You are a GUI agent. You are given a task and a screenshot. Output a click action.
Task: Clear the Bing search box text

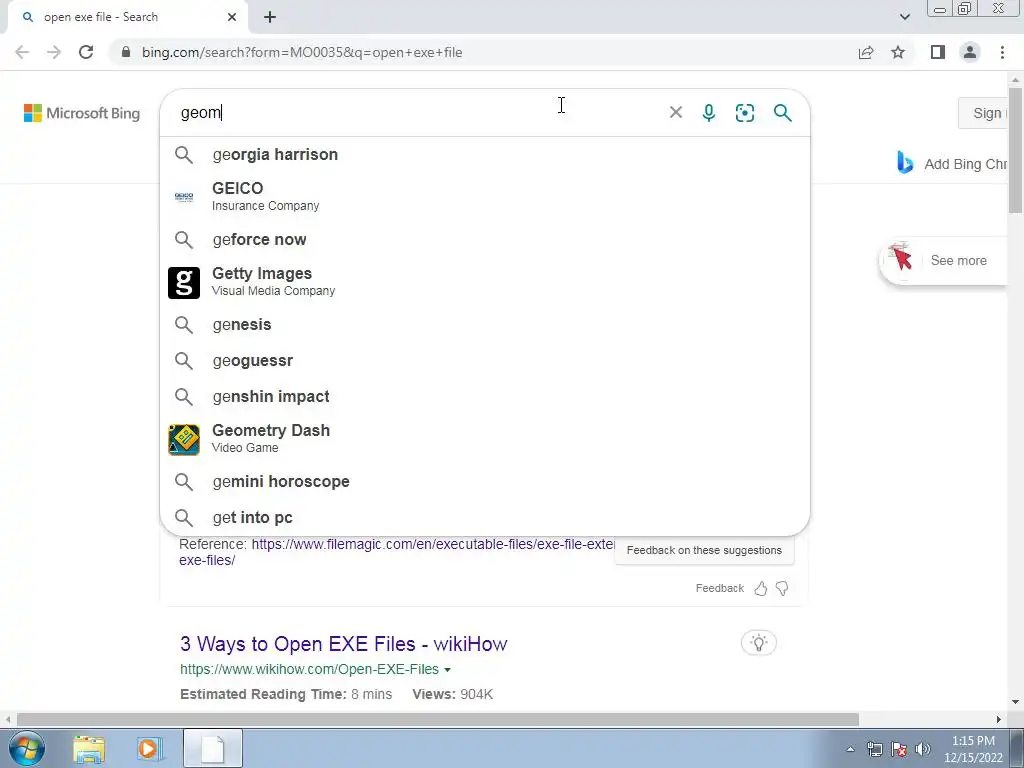click(x=676, y=112)
